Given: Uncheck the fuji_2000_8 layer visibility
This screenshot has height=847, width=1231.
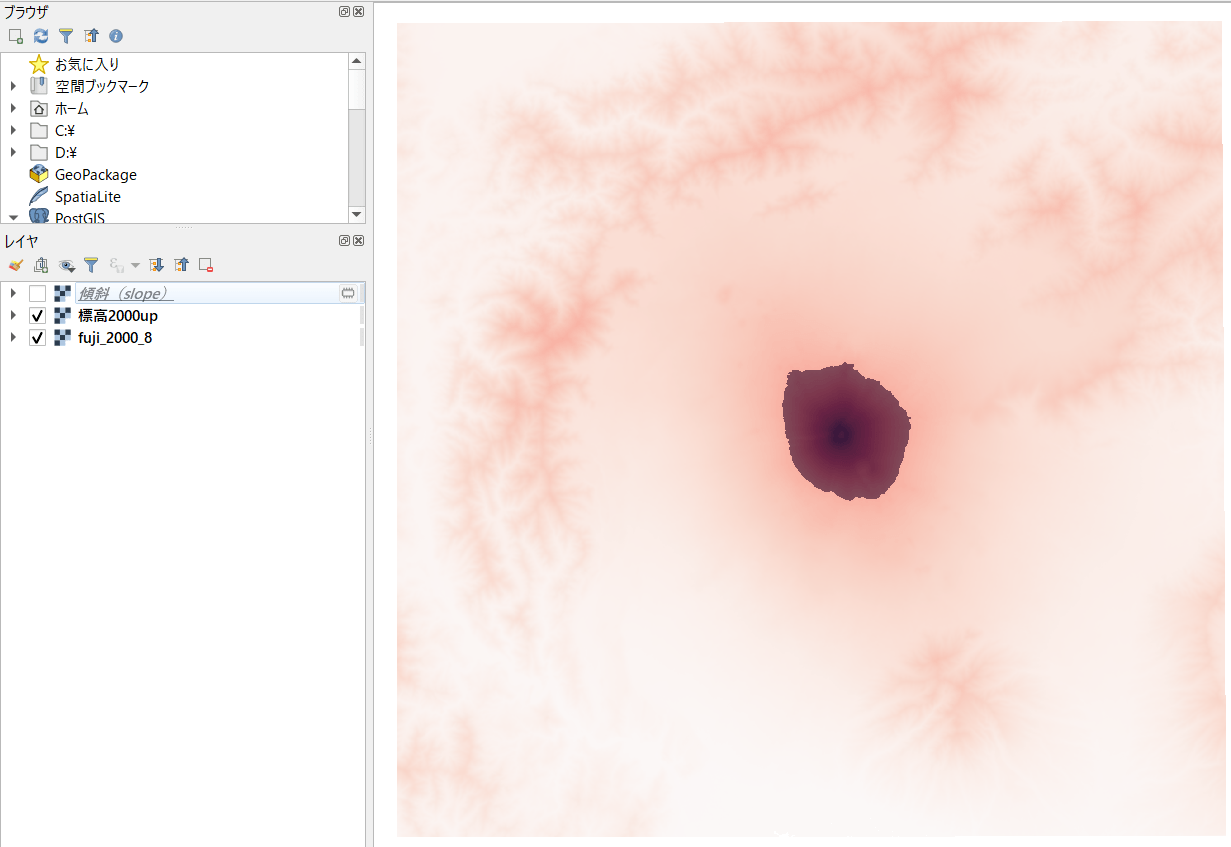Looking at the screenshot, I should (37, 337).
